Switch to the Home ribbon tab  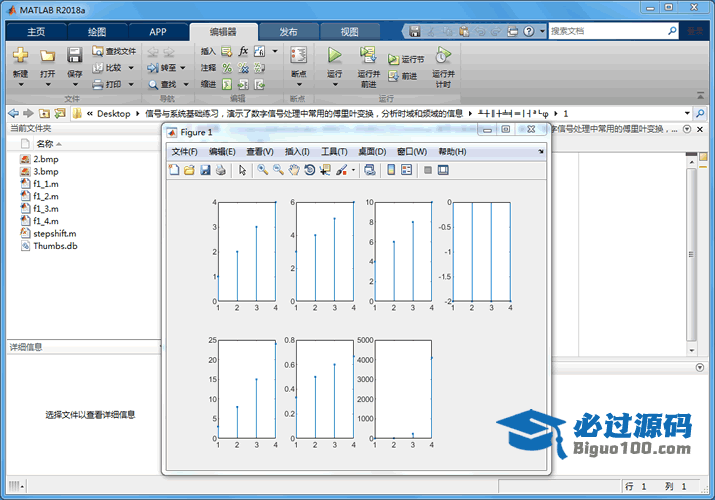(x=36, y=32)
